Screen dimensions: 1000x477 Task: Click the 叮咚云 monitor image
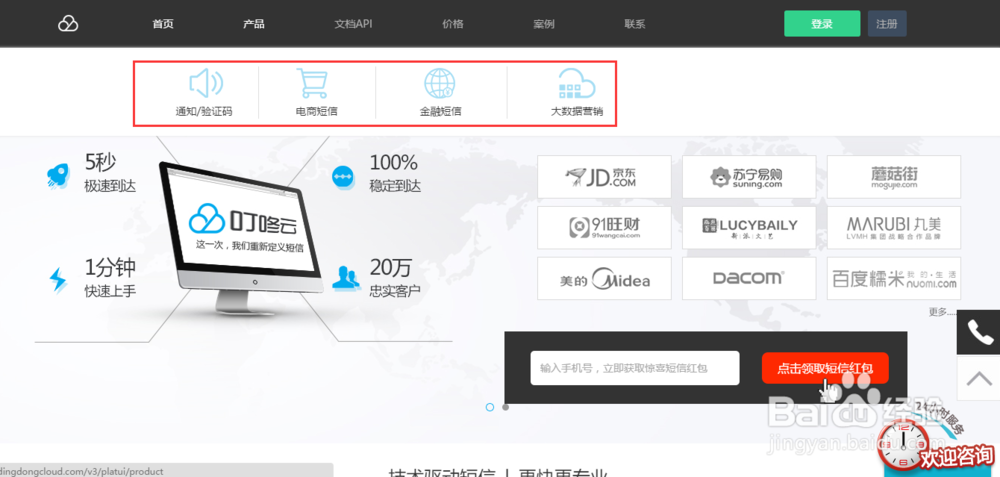point(241,237)
